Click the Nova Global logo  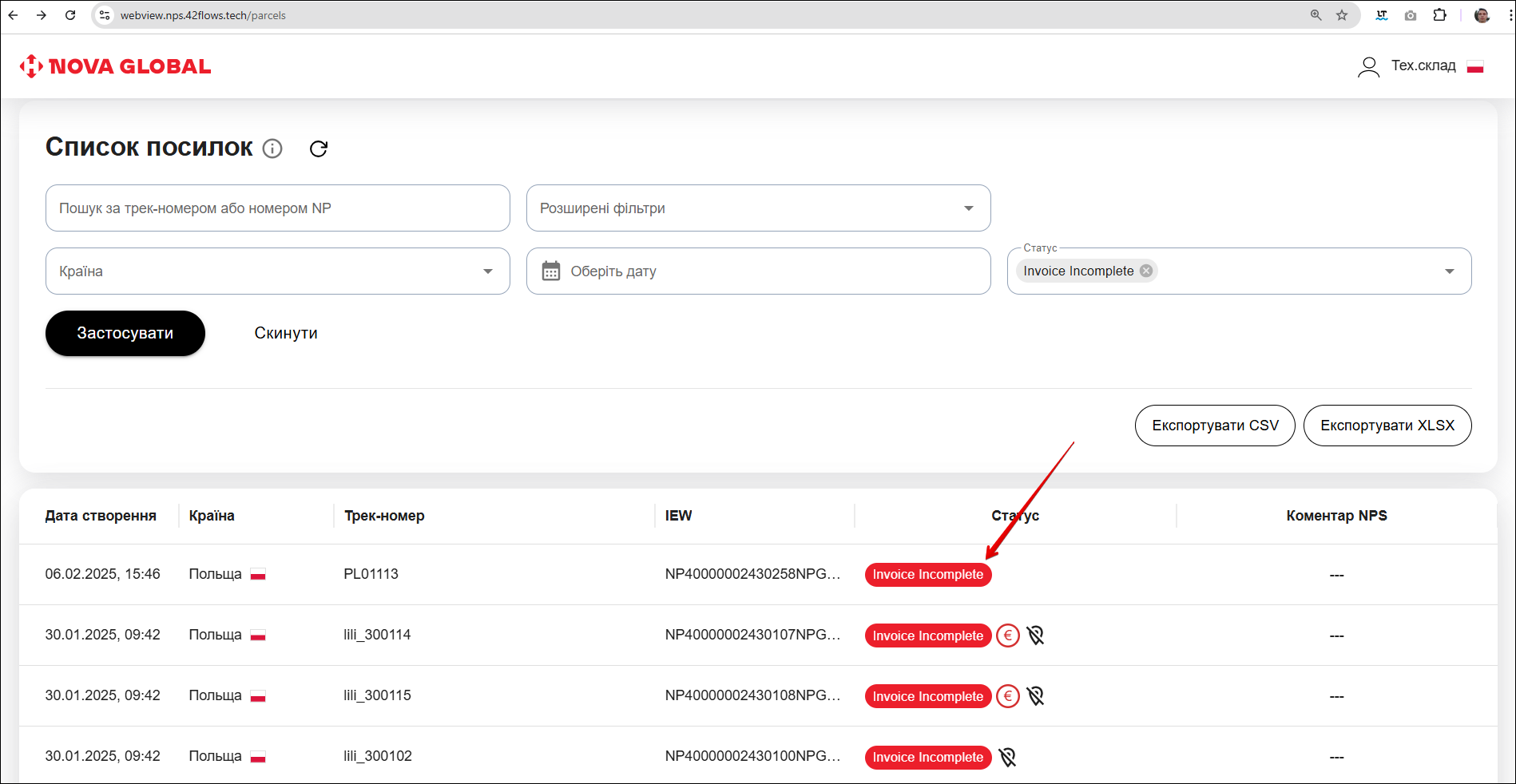point(116,66)
